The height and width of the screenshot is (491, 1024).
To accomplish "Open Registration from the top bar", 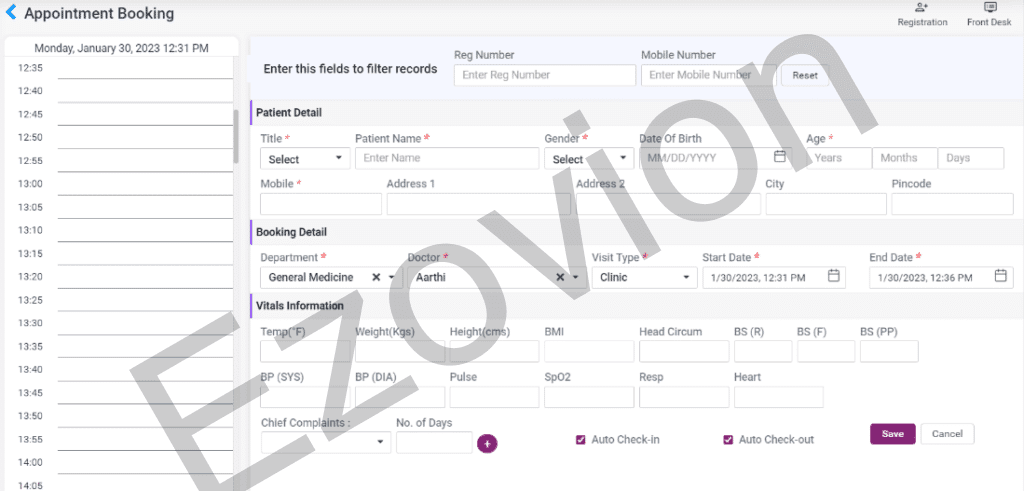I will [922, 14].
